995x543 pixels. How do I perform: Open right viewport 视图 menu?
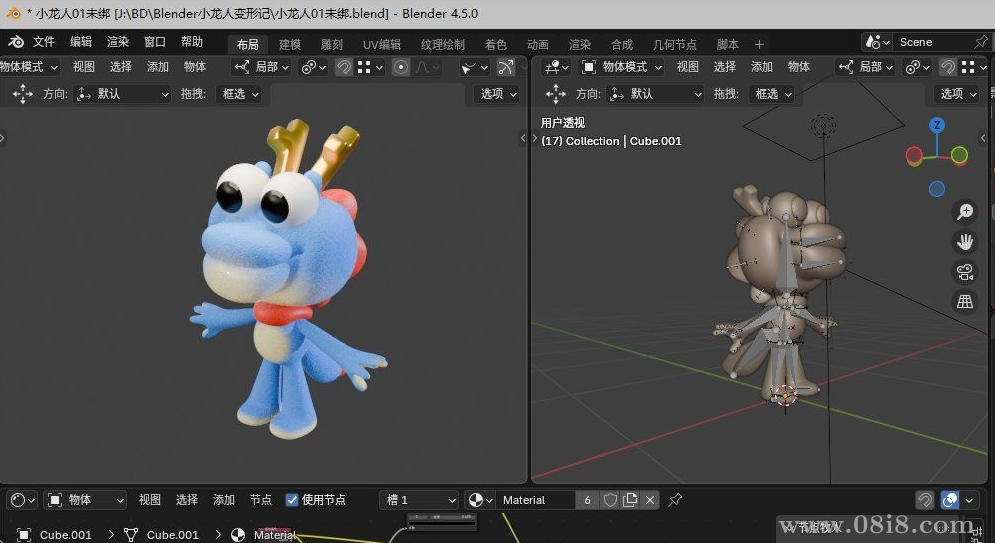[x=687, y=67]
